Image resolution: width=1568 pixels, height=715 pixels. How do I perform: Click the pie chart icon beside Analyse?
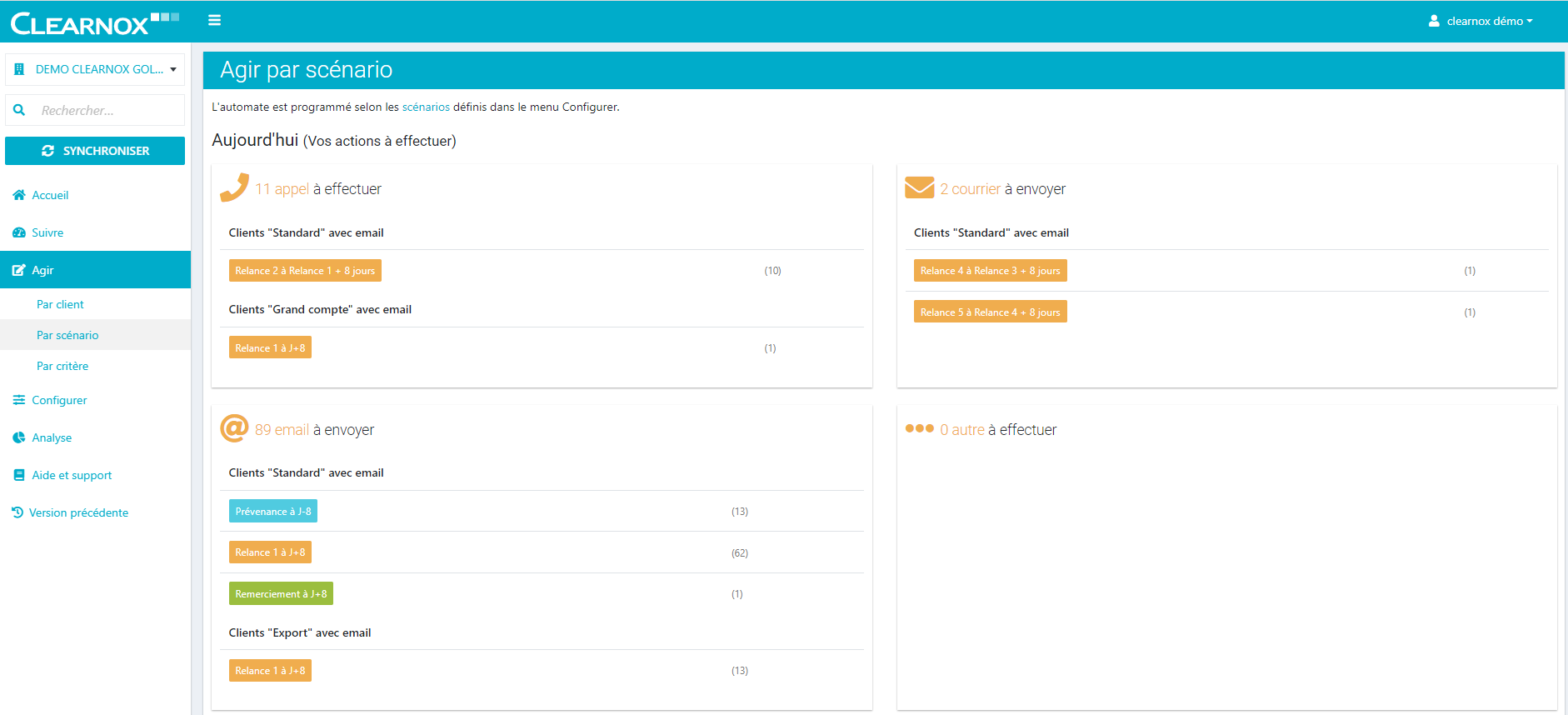pyautogui.click(x=19, y=437)
